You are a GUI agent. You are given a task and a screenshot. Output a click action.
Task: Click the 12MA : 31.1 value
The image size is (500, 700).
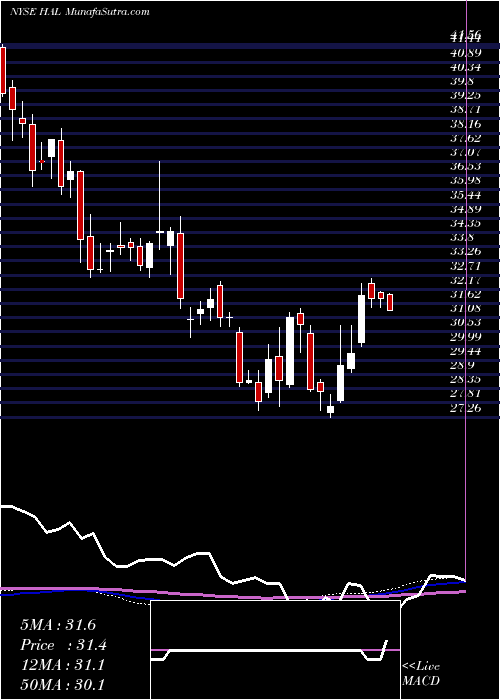(62, 665)
